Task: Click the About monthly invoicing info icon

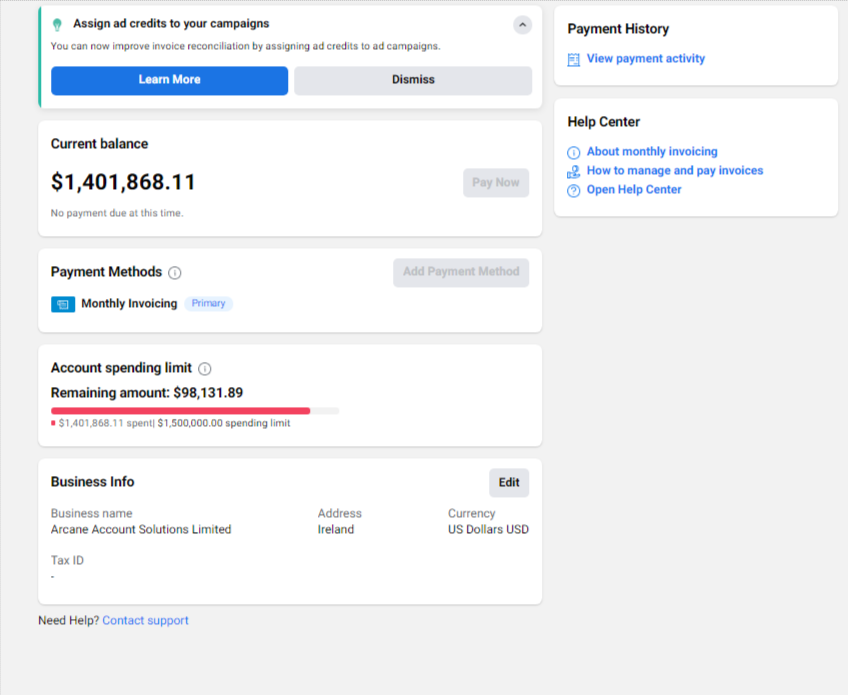Action: 573,152
